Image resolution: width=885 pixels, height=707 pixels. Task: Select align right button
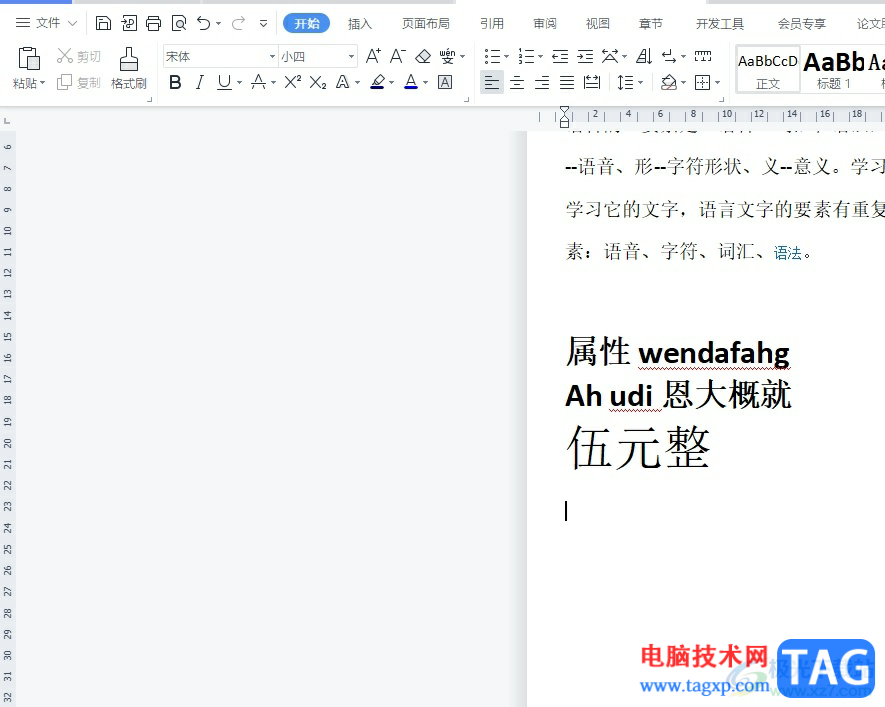coord(542,82)
